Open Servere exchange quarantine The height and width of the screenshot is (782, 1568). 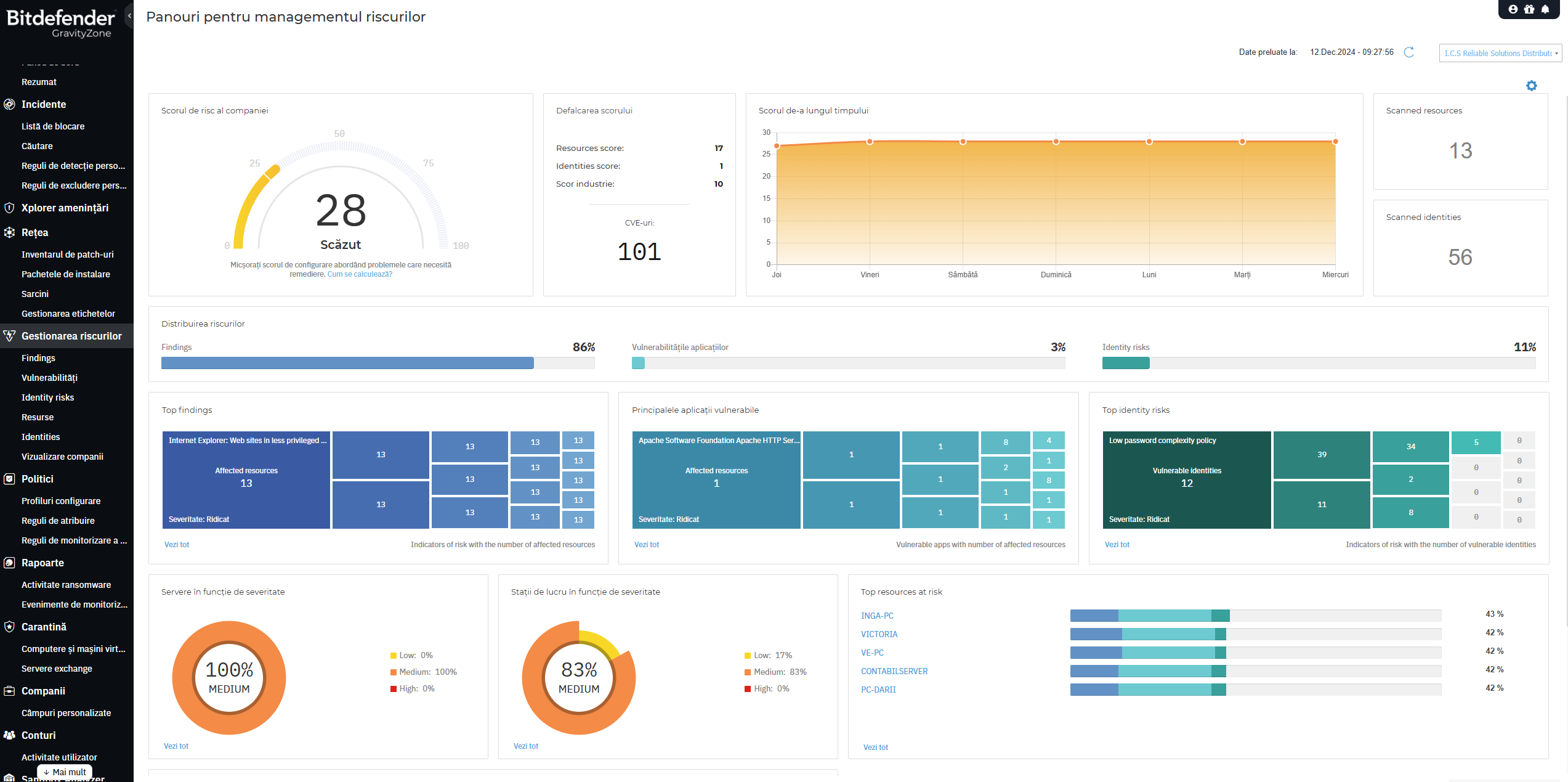(57, 669)
